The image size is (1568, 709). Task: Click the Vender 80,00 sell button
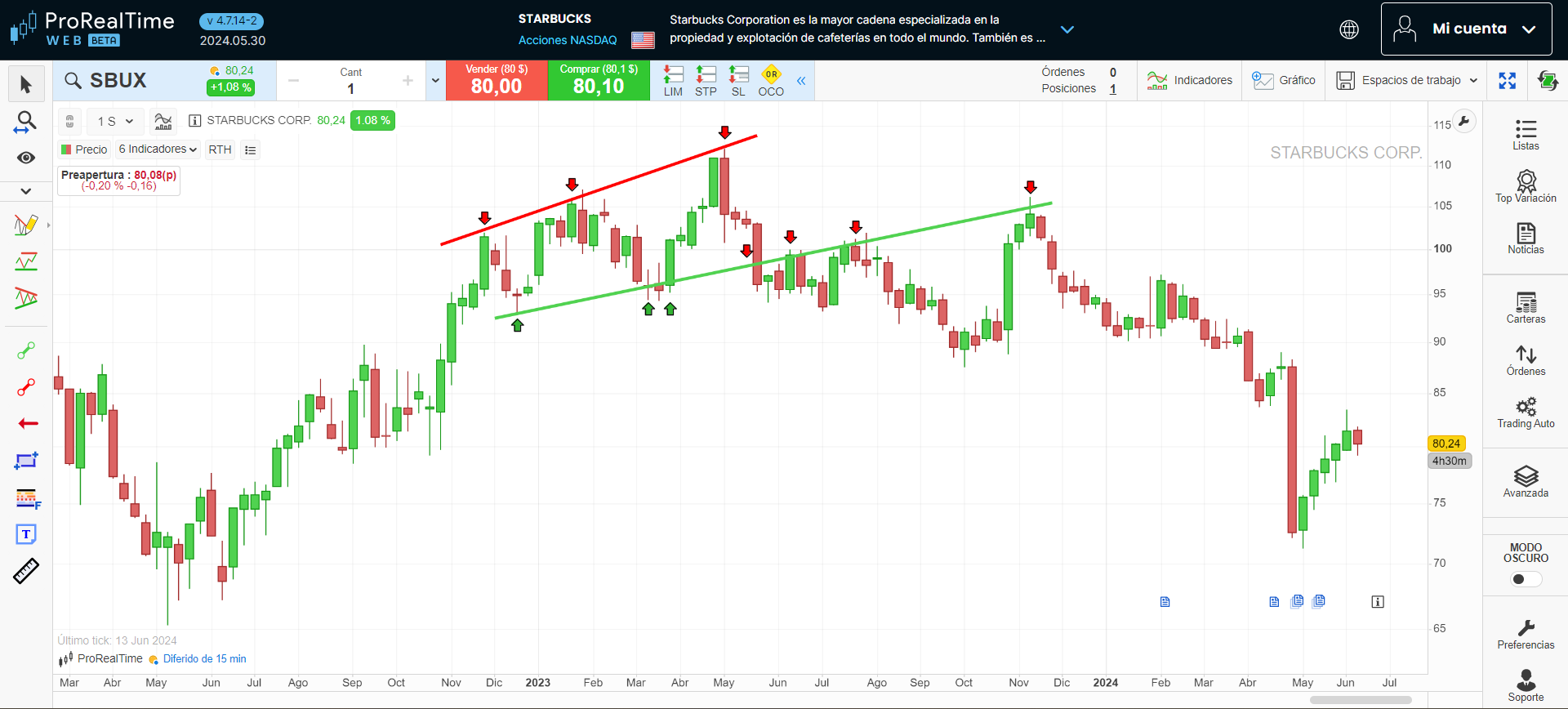(x=497, y=80)
